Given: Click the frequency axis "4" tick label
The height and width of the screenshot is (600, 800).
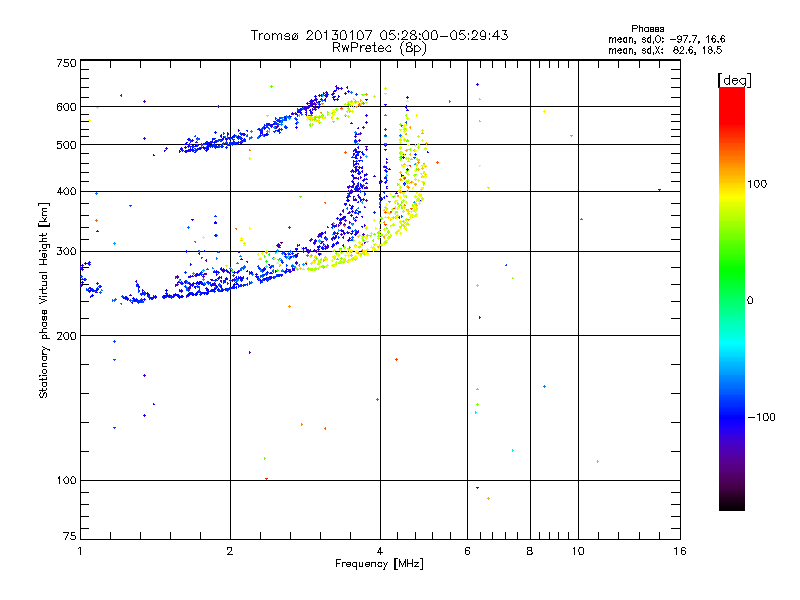Looking at the screenshot, I should coord(380,551).
